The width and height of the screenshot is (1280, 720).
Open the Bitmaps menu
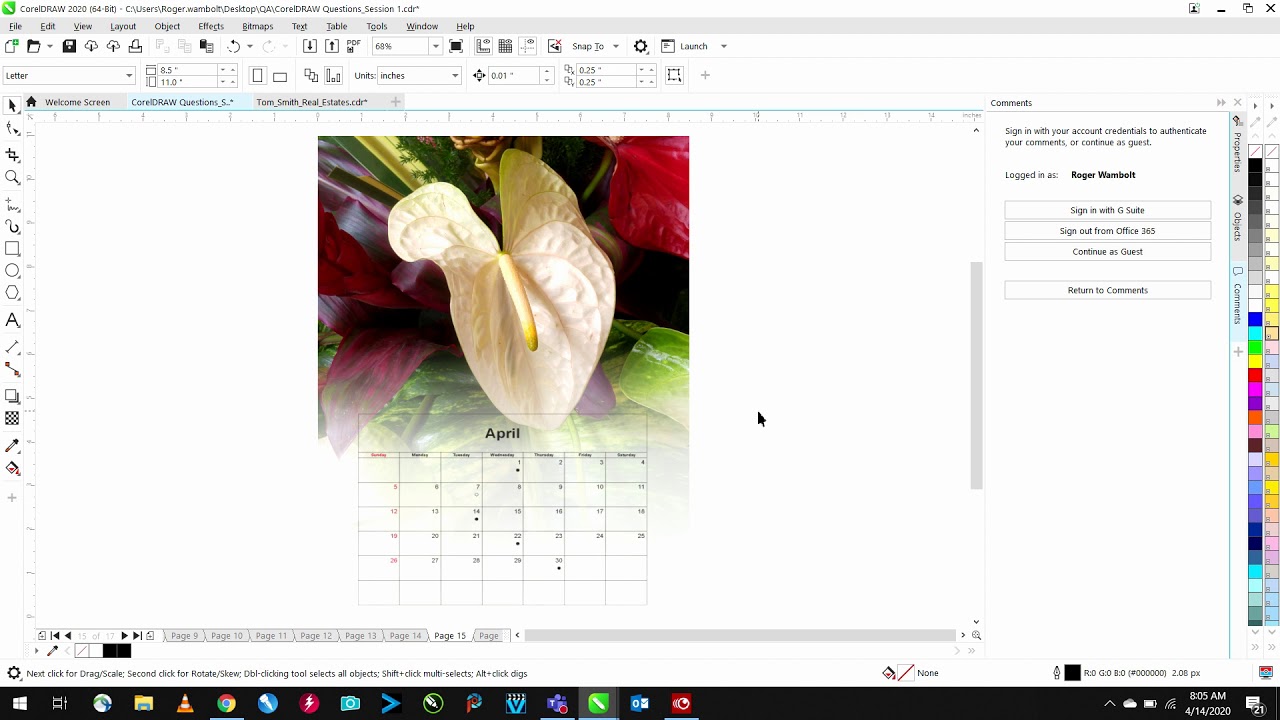click(x=257, y=26)
